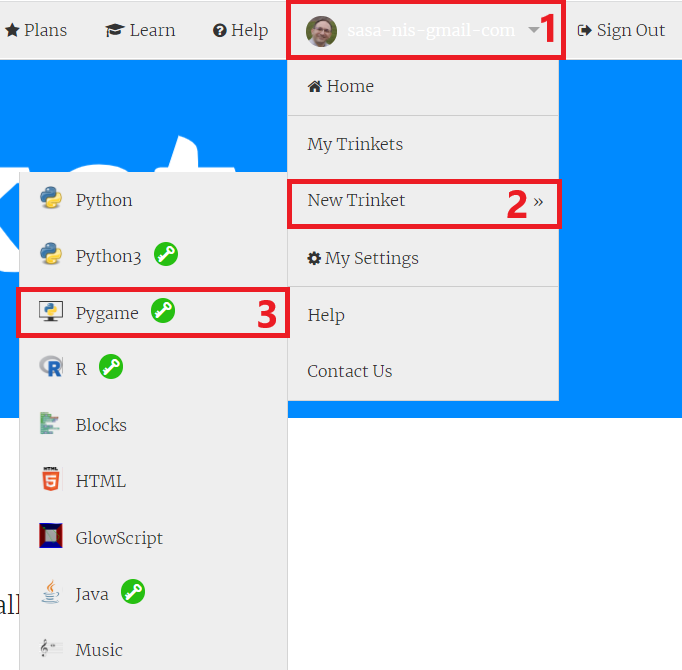The image size is (682, 670).
Task: Open the Learn navigation link
Action: coord(140,30)
